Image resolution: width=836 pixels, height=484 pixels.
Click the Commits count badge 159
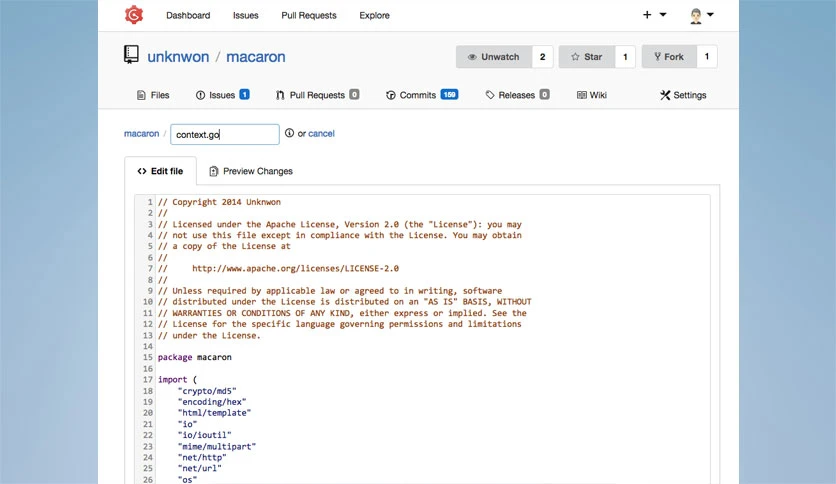(449, 94)
